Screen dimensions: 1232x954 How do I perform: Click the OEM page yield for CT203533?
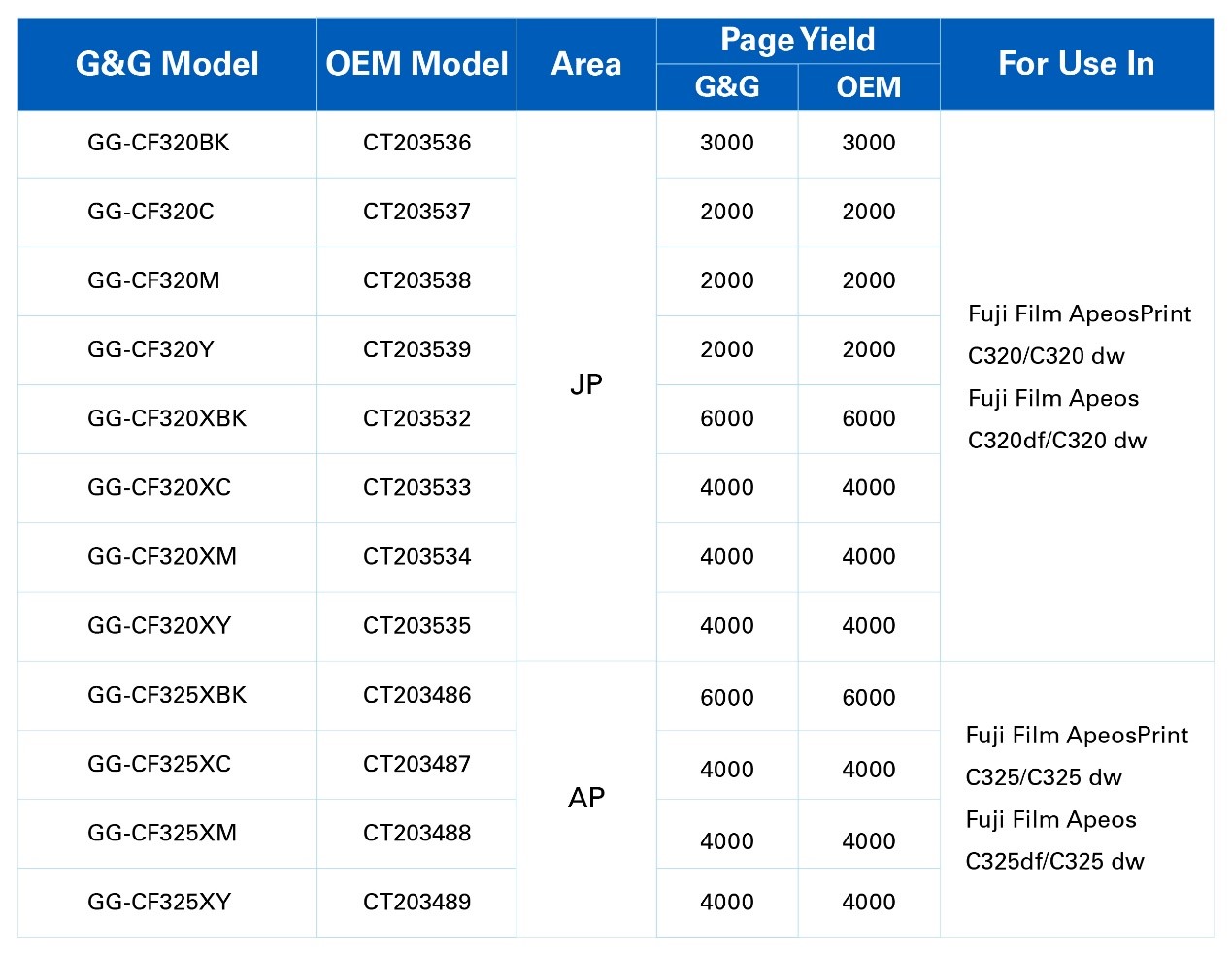click(869, 487)
